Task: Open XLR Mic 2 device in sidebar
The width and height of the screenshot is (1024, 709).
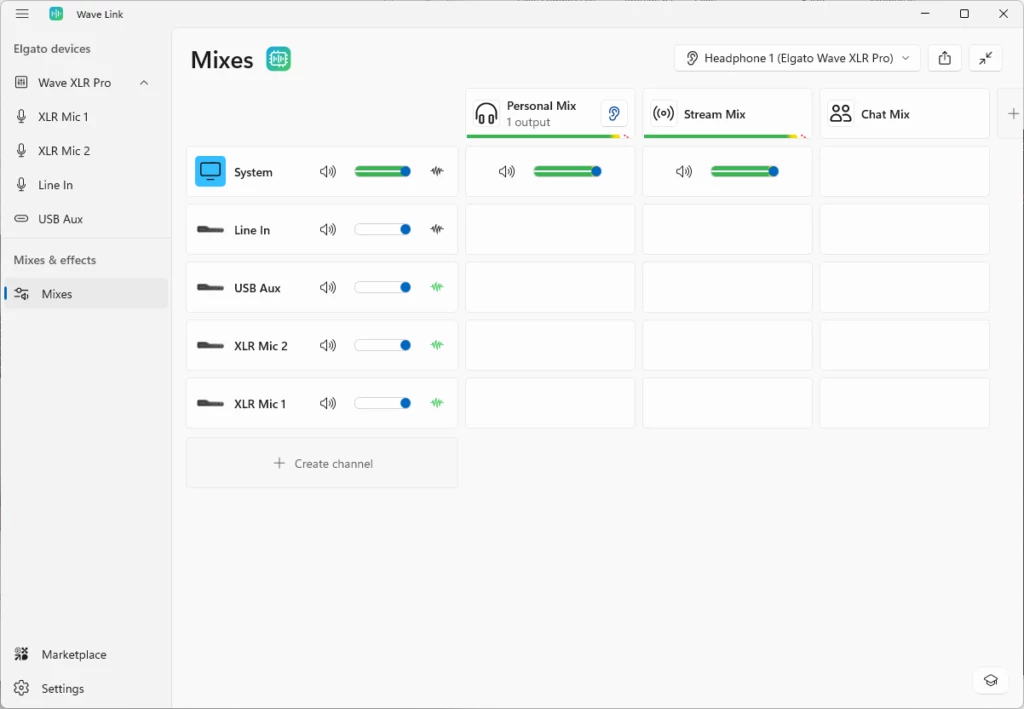Action: [x=63, y=151]
